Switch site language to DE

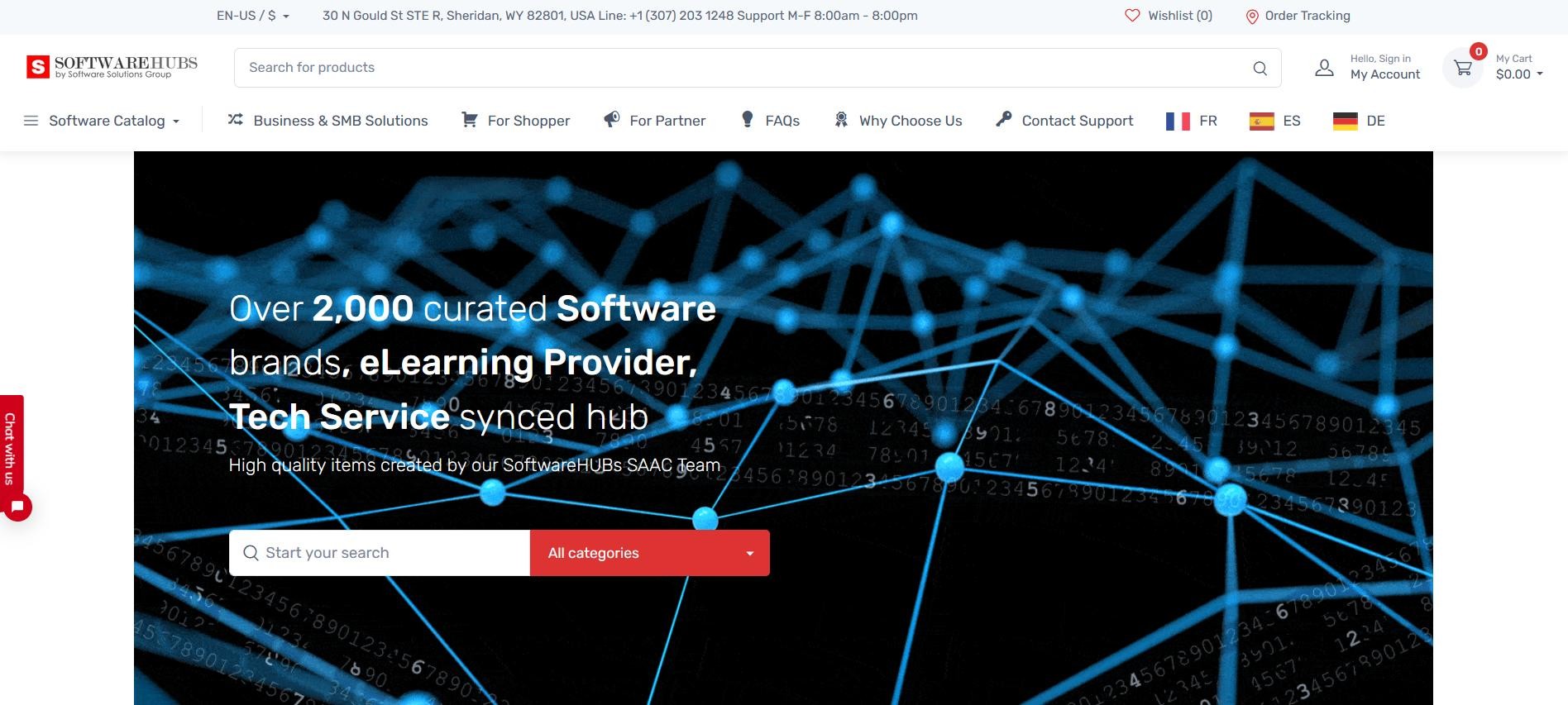point(1360,121)
